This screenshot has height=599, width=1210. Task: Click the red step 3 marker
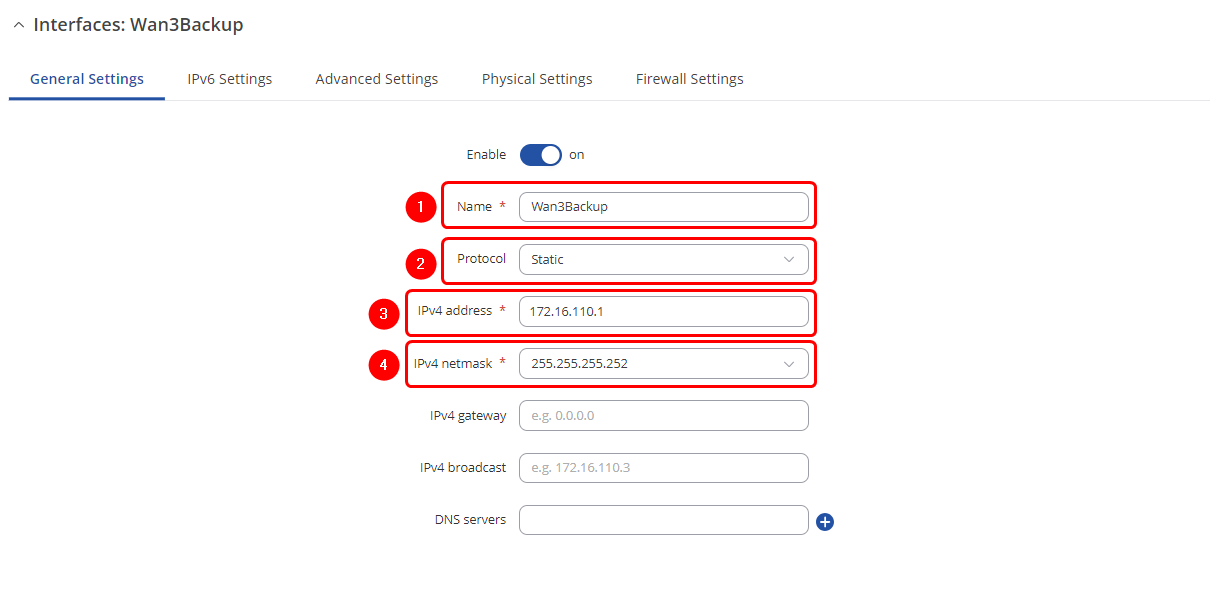click(383, 315)
